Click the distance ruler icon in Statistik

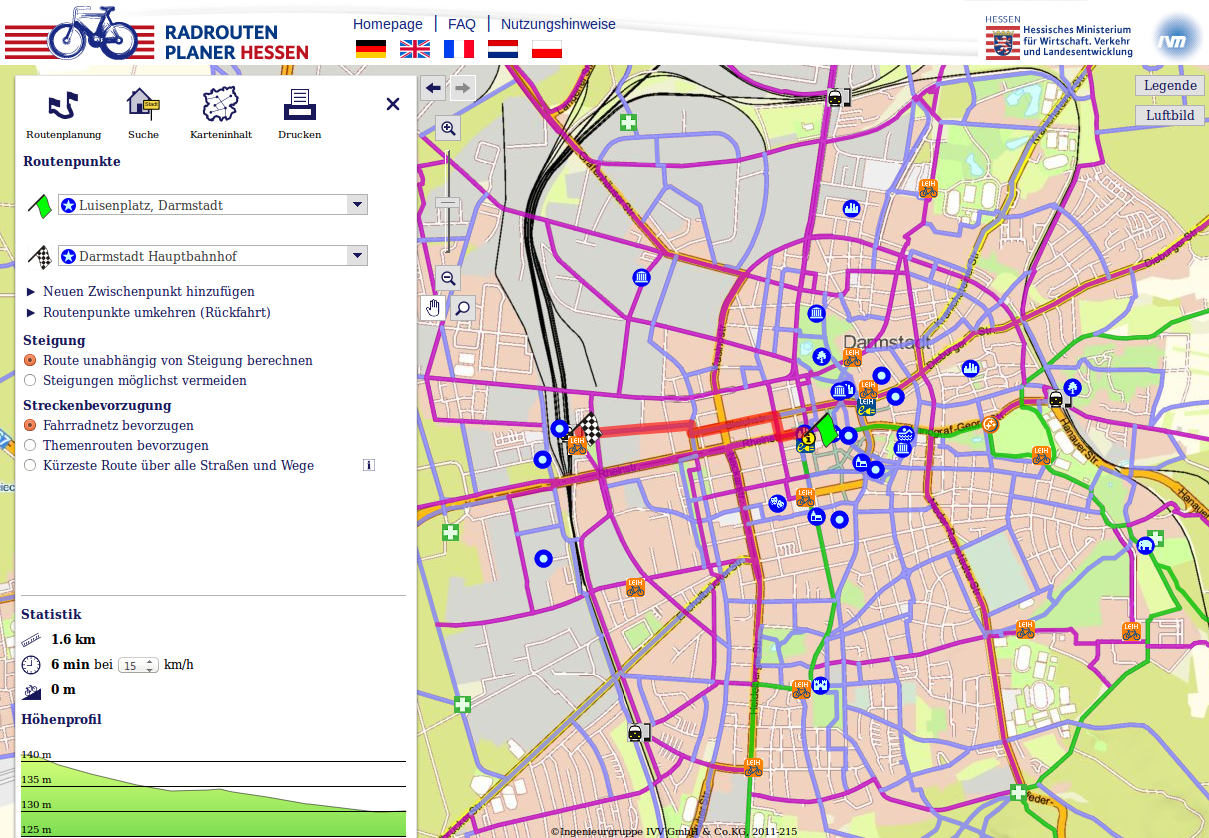click(x=31, y=640)
